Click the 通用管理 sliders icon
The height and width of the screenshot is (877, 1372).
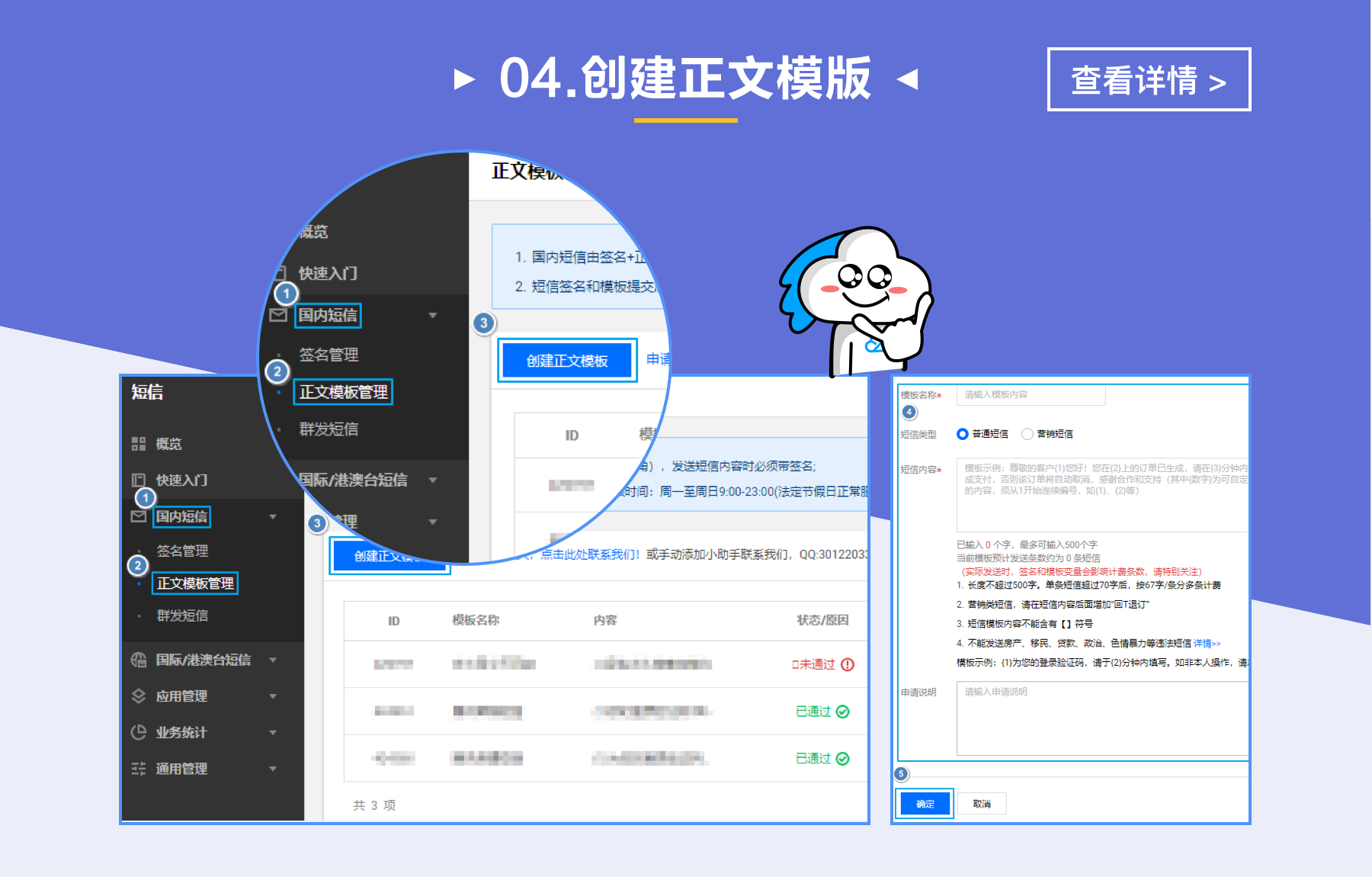[x=139, y=769]
